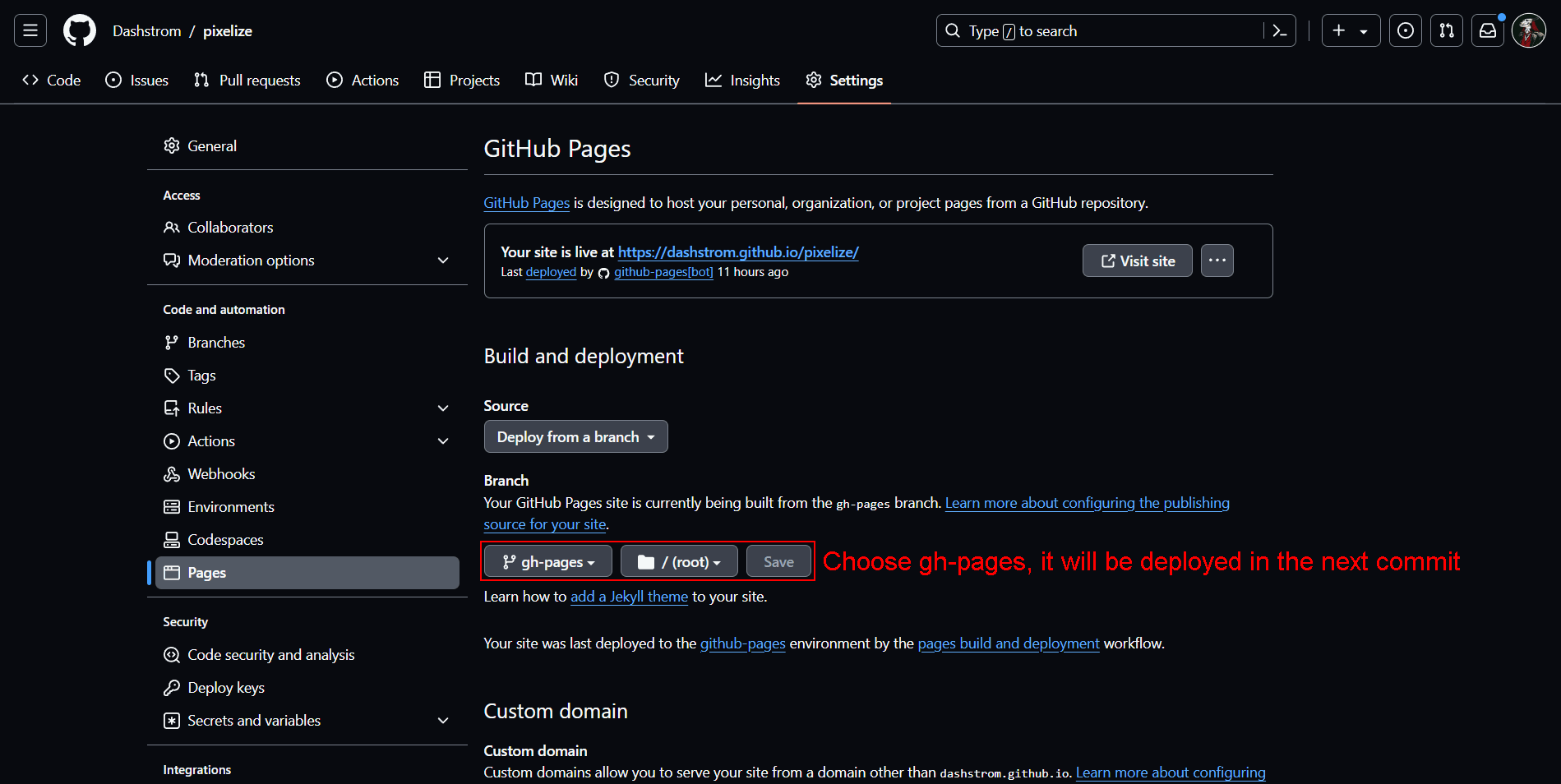Open the issues circle icon in header
This screenshot has width=1561, height=784.
(1406, 30)
